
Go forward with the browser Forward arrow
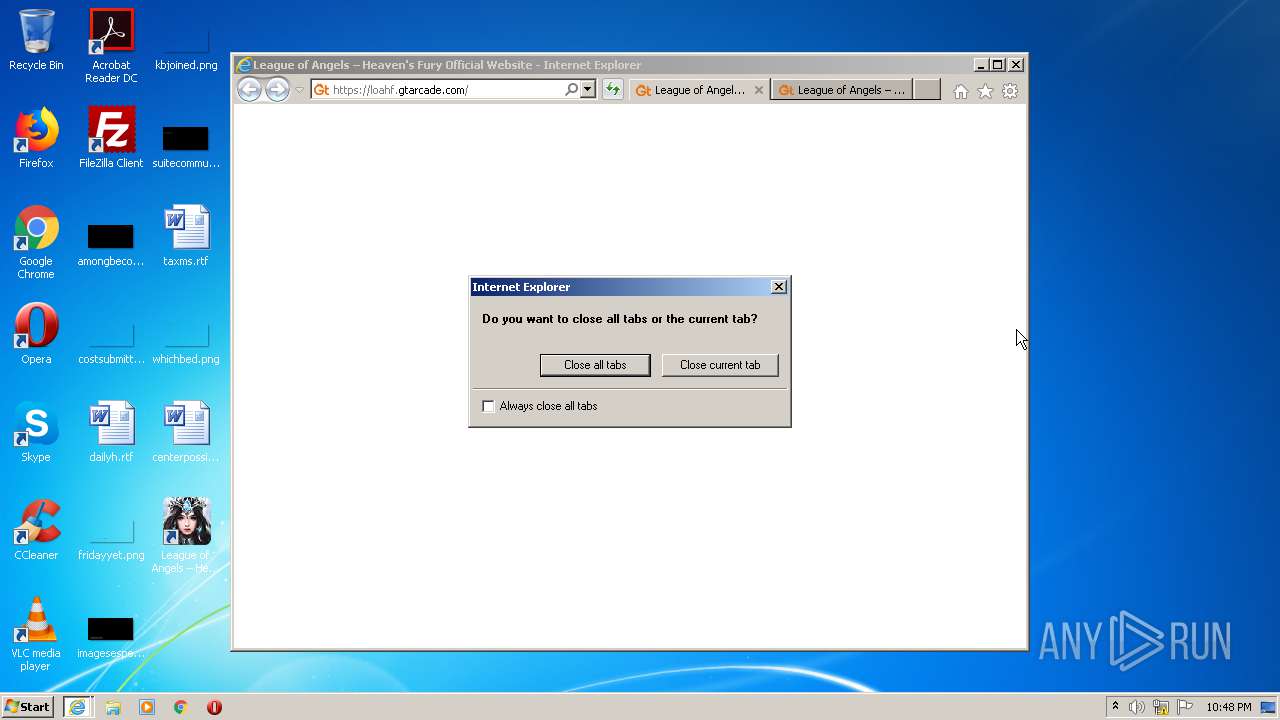click(277, 90)
